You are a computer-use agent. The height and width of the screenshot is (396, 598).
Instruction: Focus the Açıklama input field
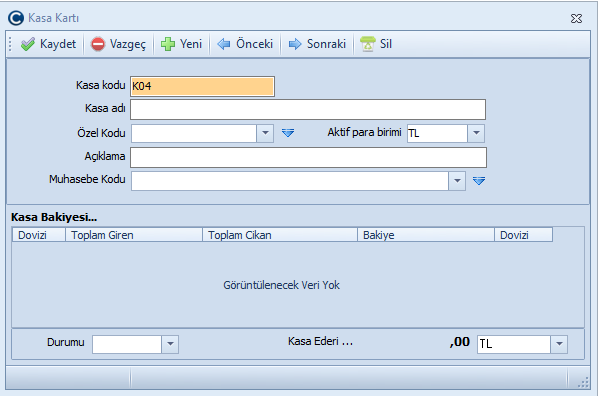pos(309,158)
